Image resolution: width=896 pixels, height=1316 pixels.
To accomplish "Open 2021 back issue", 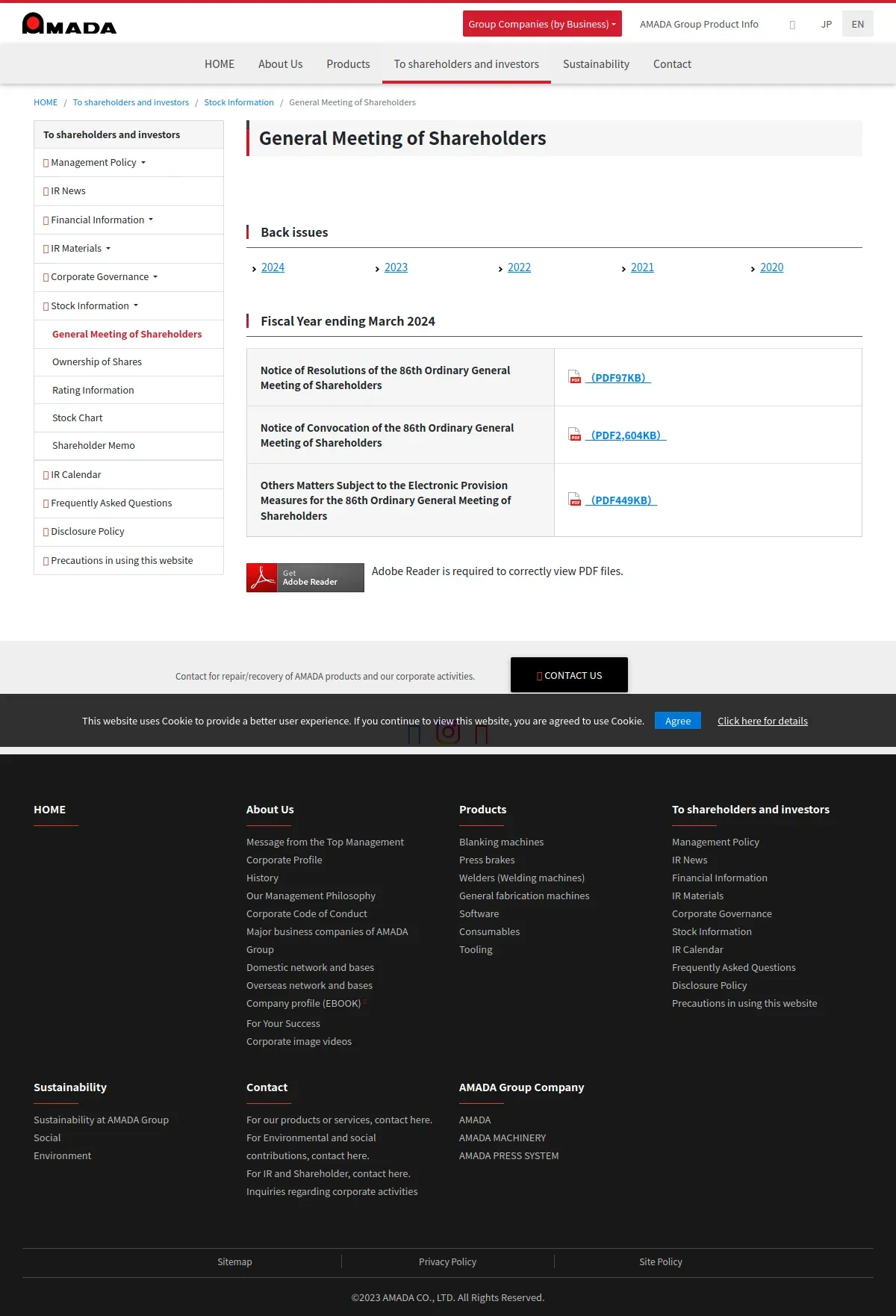I will pos(642,267).
